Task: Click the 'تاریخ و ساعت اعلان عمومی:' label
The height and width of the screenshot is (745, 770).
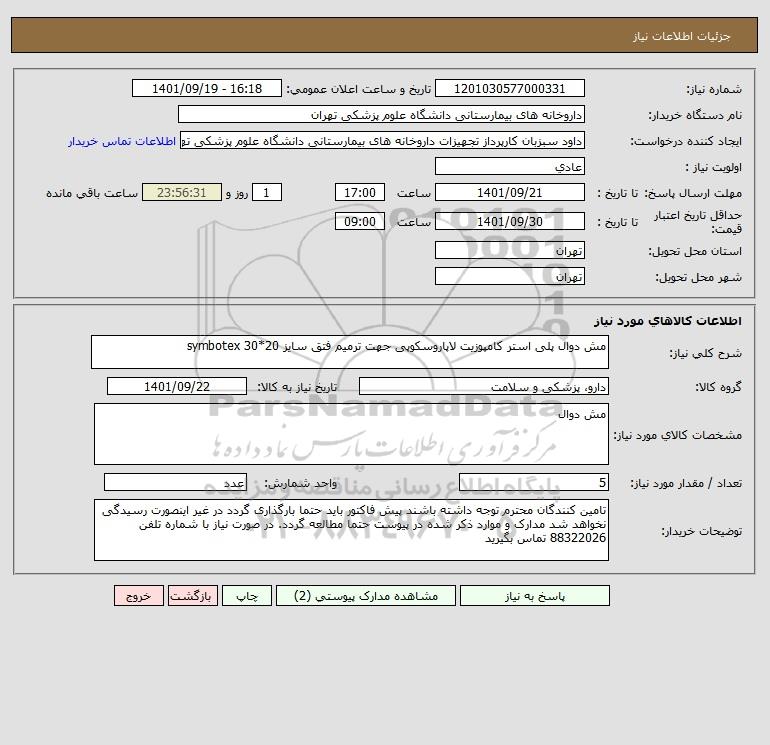Action: coord(358,89)
